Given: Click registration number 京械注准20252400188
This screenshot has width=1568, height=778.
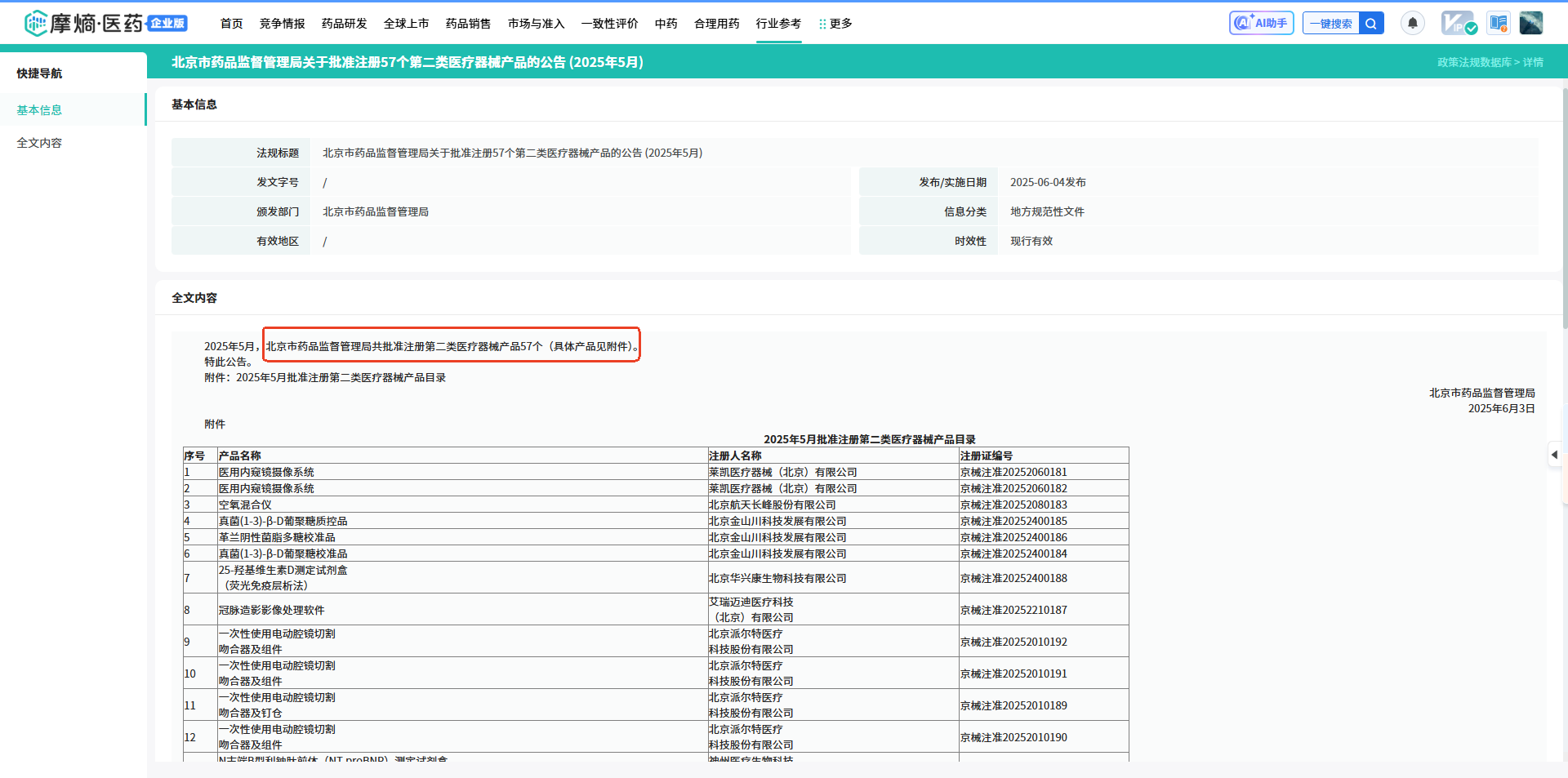Looking at the screenshot, I should (x=1013, y=578).
